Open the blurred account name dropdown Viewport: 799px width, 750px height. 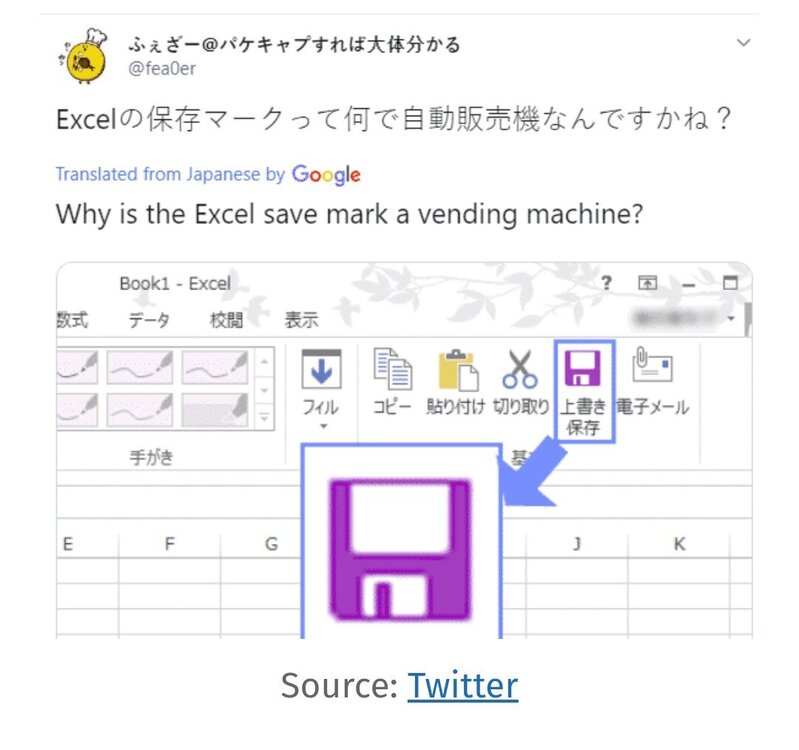point(683,319)
